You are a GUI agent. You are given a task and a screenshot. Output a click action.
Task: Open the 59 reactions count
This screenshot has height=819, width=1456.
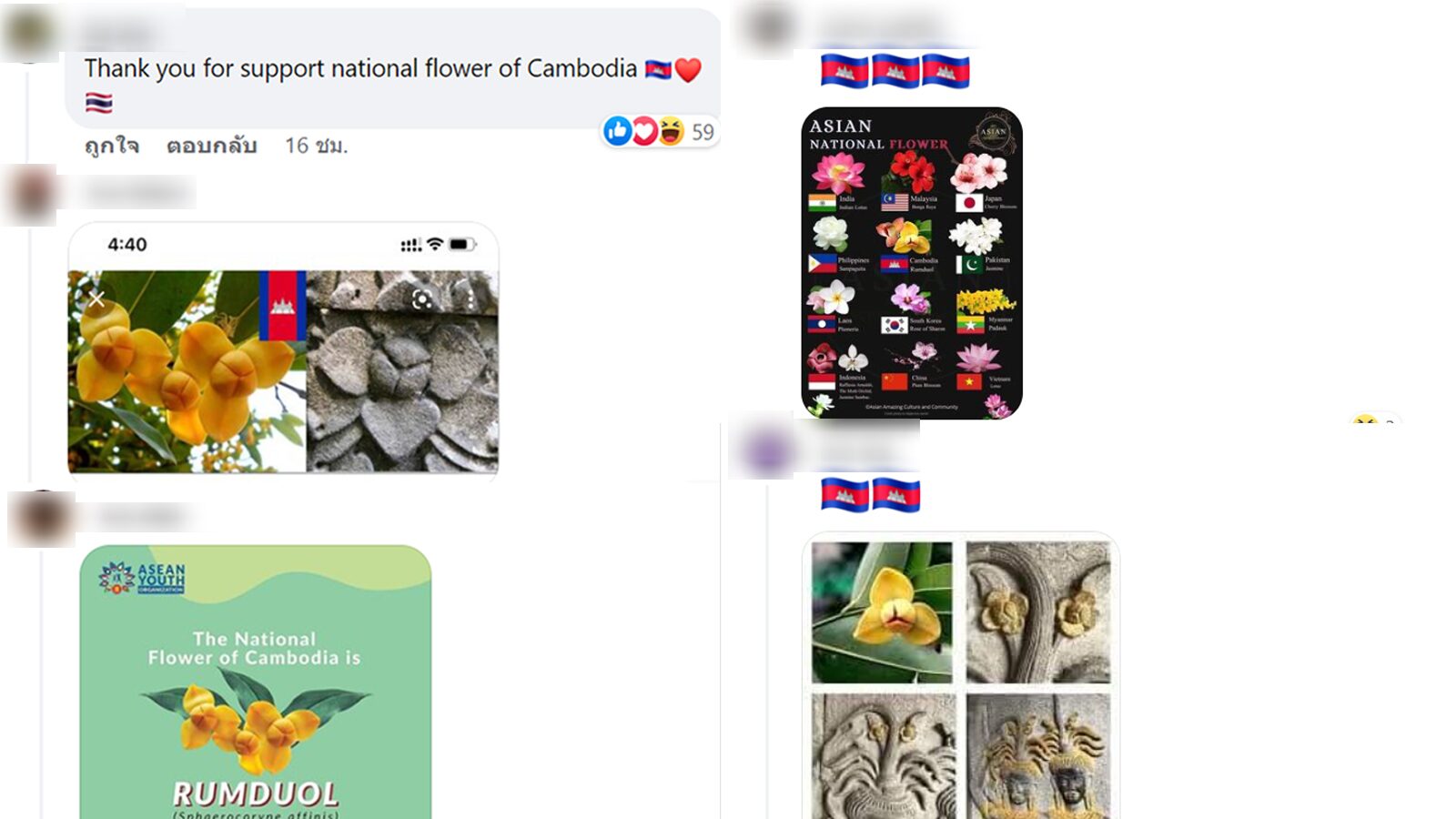tap(703, 132)
